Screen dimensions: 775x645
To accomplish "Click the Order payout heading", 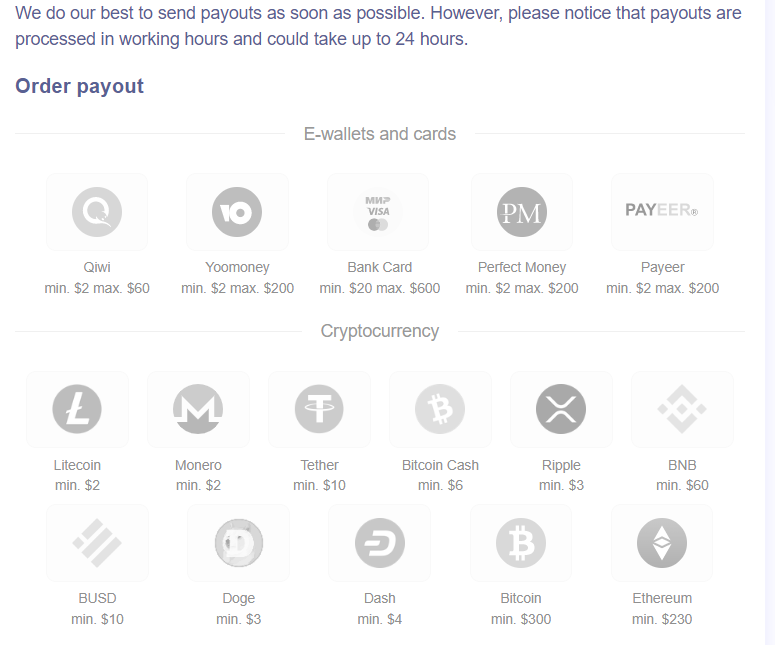I will 80,86.
